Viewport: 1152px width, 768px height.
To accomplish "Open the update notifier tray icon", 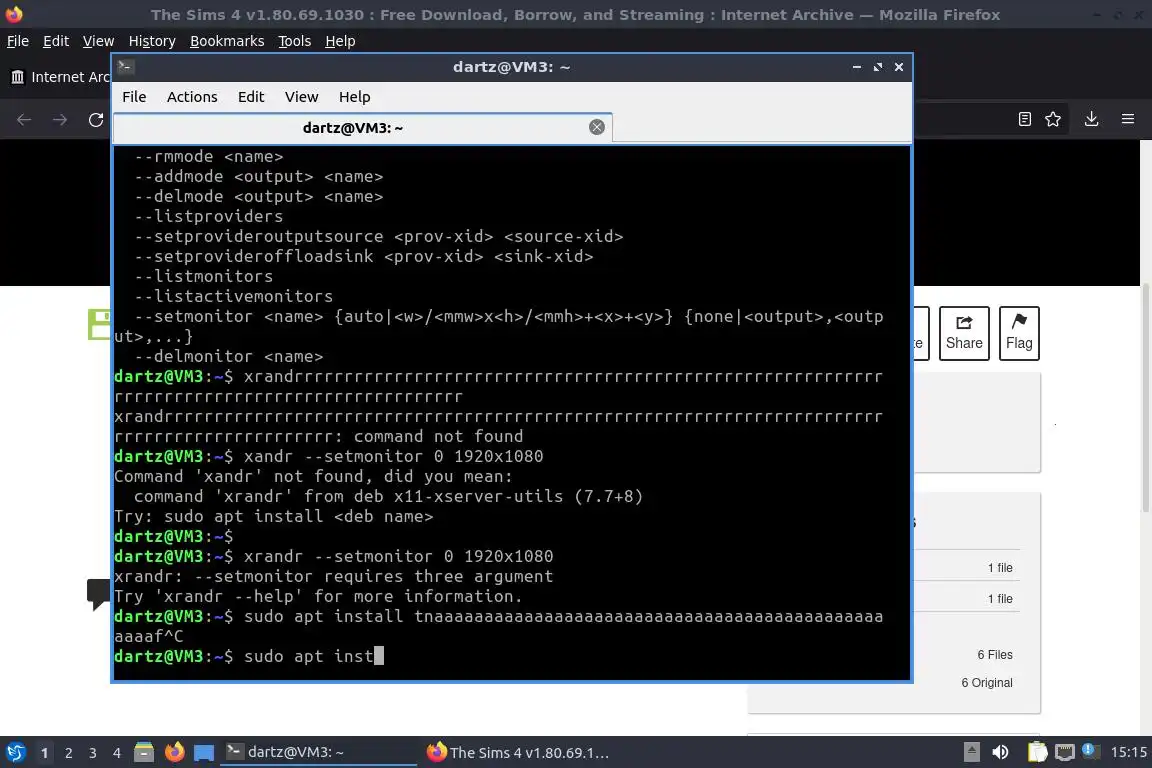I will click(x=1091, y=751).
